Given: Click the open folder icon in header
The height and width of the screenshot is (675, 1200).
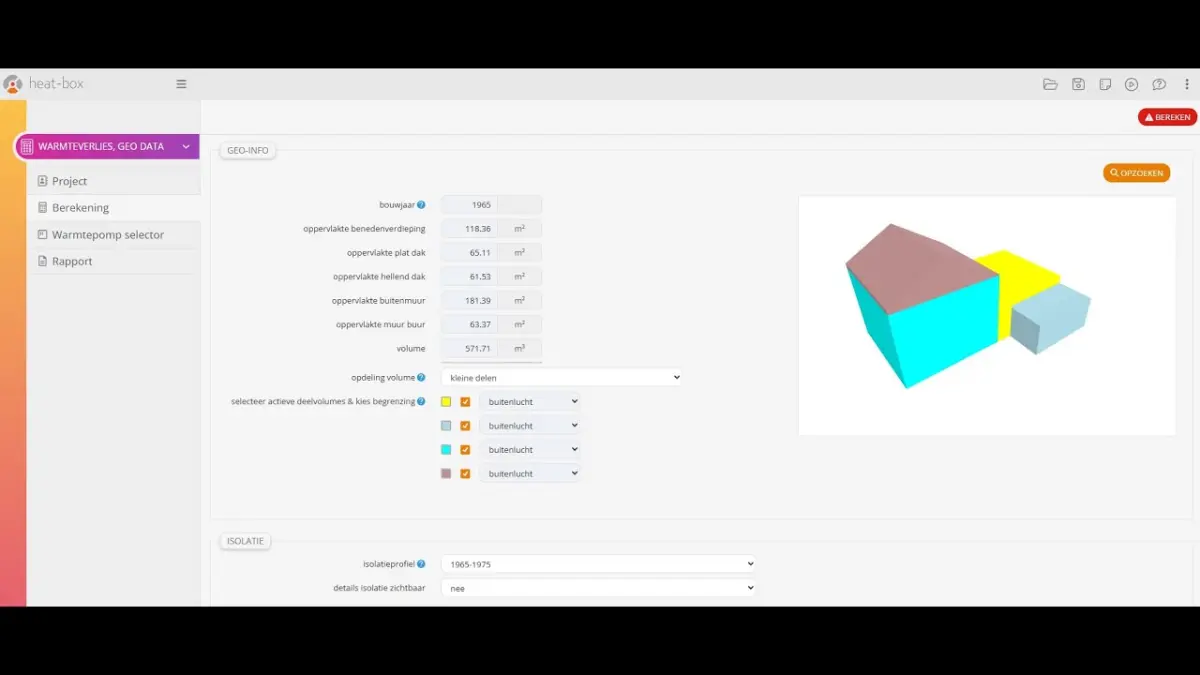Looking at the screenshot, I should pos(1050,85).
